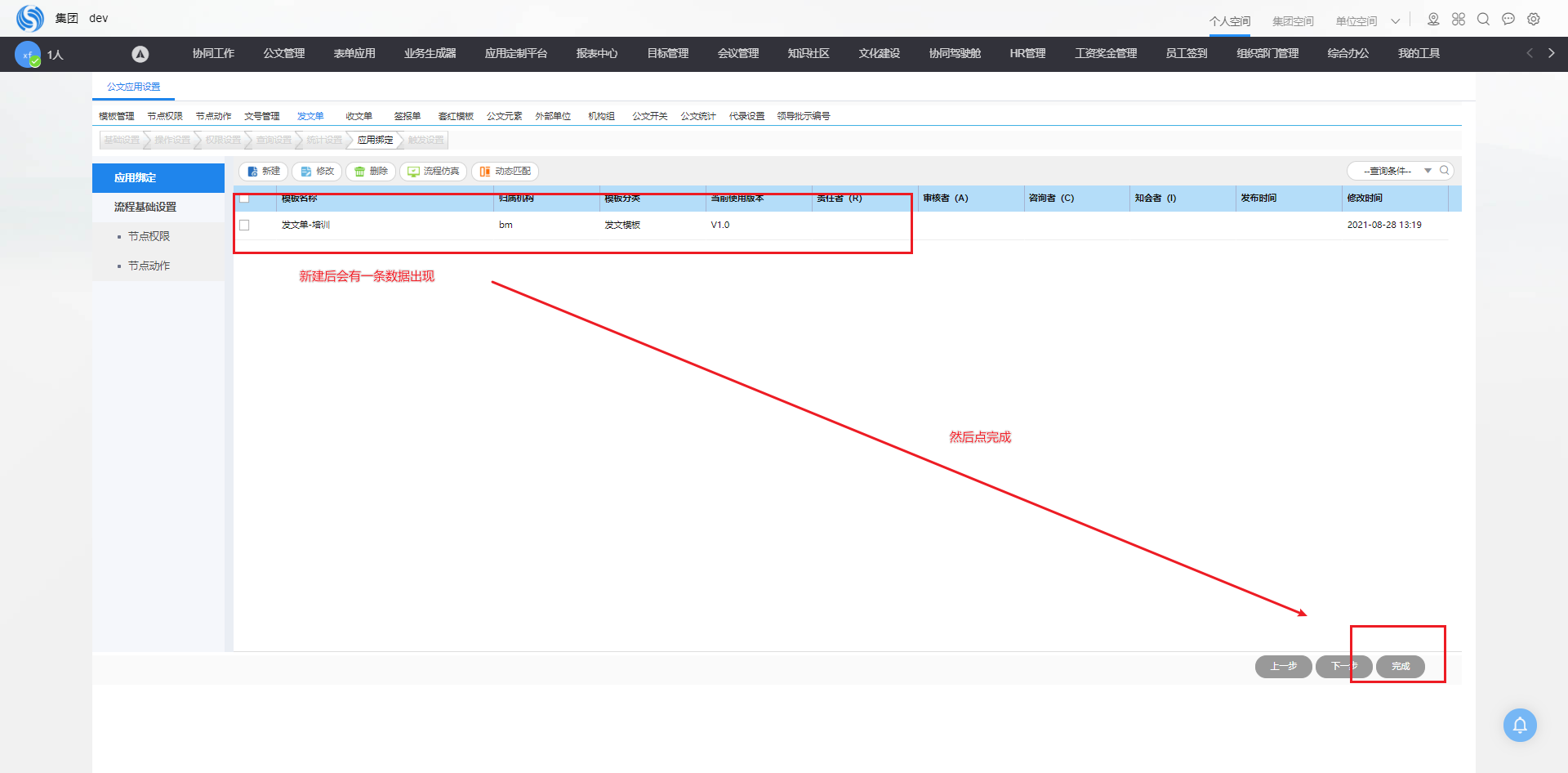Go to 节点权限 sub-tab in top row
The image size is (1568, 773).
[x=165, y=116]
